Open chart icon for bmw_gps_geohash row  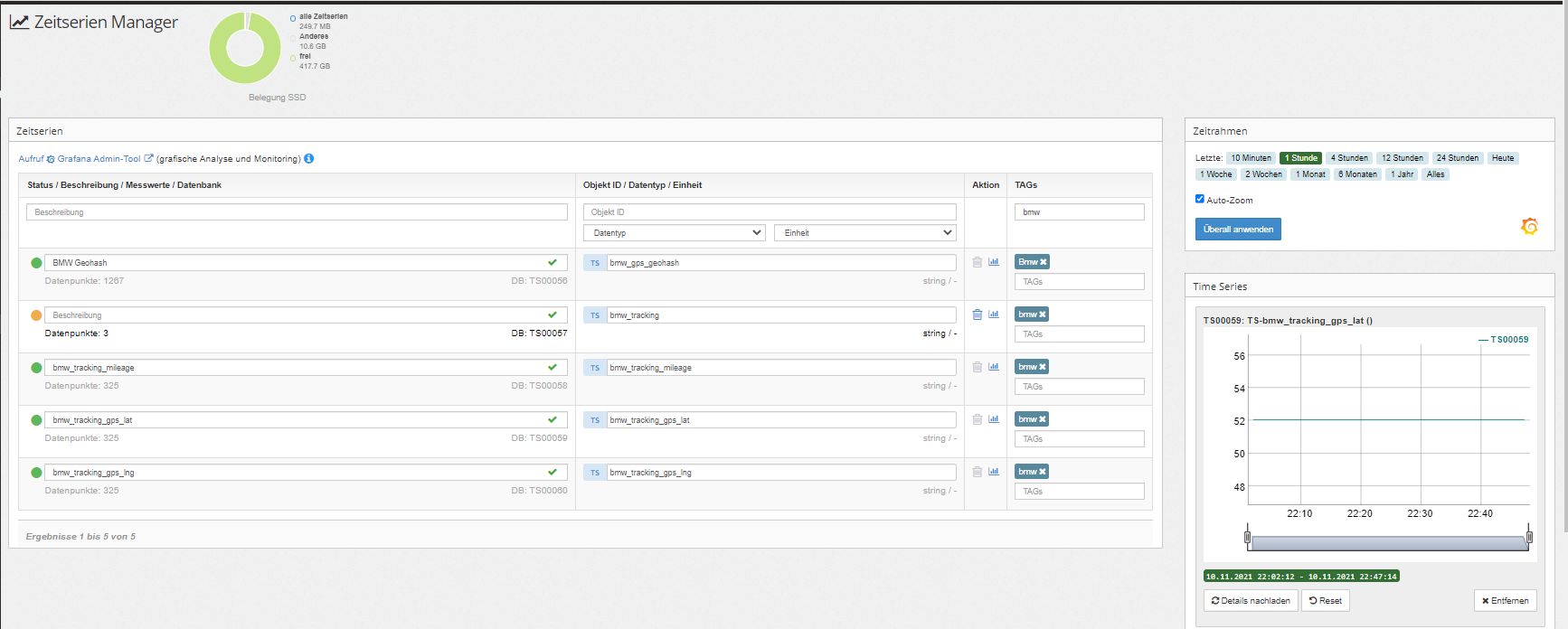[x=994, y=262]
